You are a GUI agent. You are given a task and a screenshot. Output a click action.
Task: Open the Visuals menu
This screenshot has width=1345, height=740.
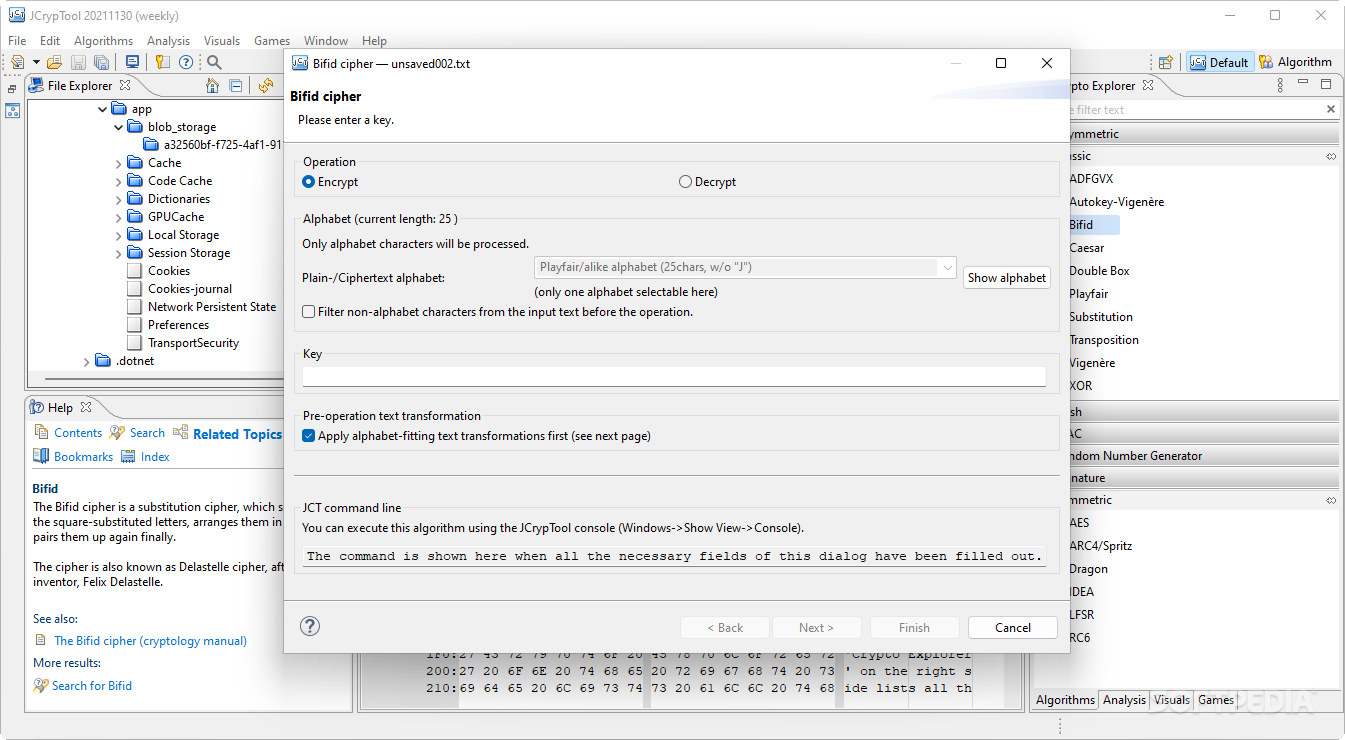tap(222, 41)
